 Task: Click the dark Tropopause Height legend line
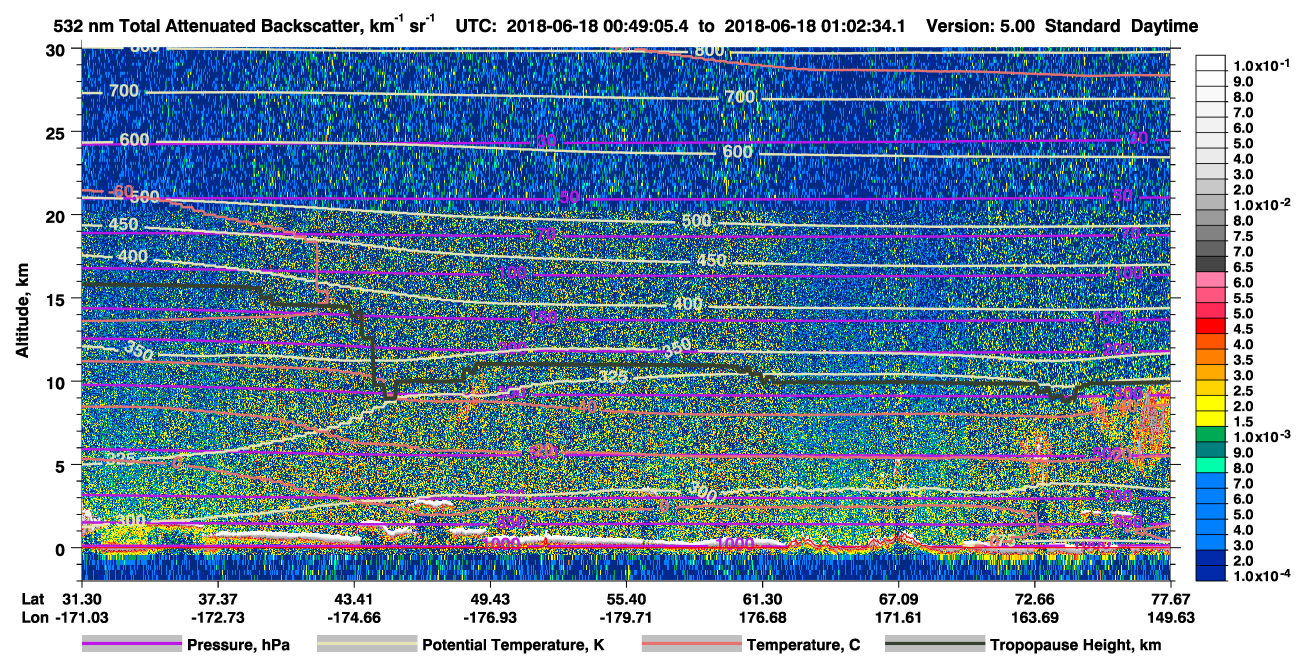935,645
